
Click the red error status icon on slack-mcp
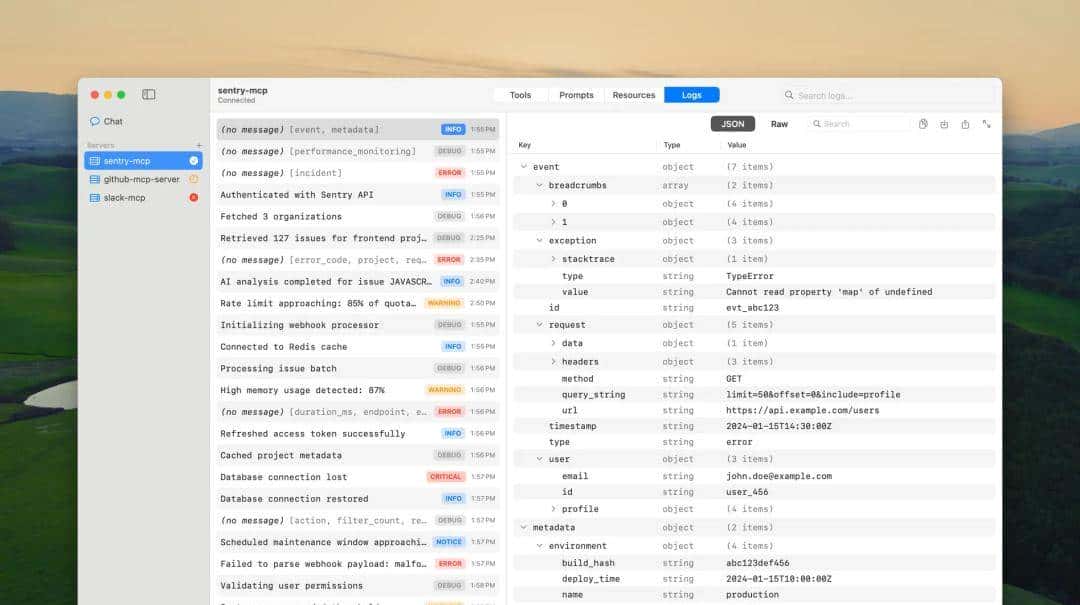[194, 198]
